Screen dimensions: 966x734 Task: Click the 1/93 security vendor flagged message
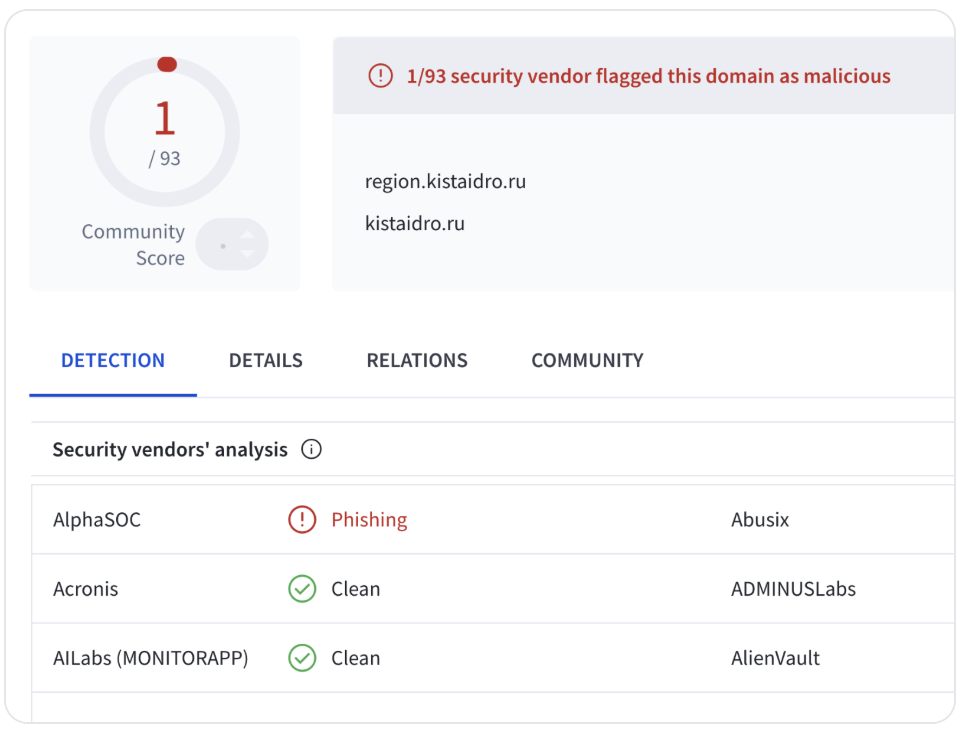(x=649, y=76)
